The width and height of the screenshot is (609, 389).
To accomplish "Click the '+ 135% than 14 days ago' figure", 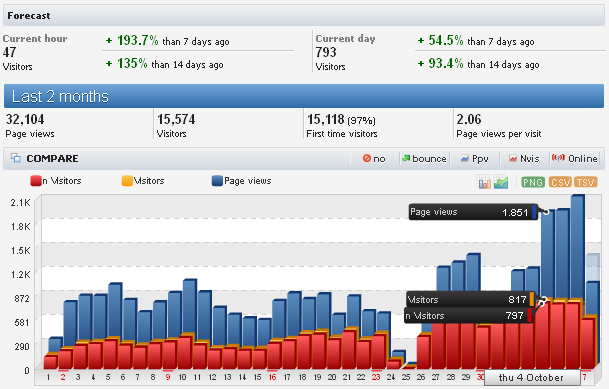I will [164, 64].
